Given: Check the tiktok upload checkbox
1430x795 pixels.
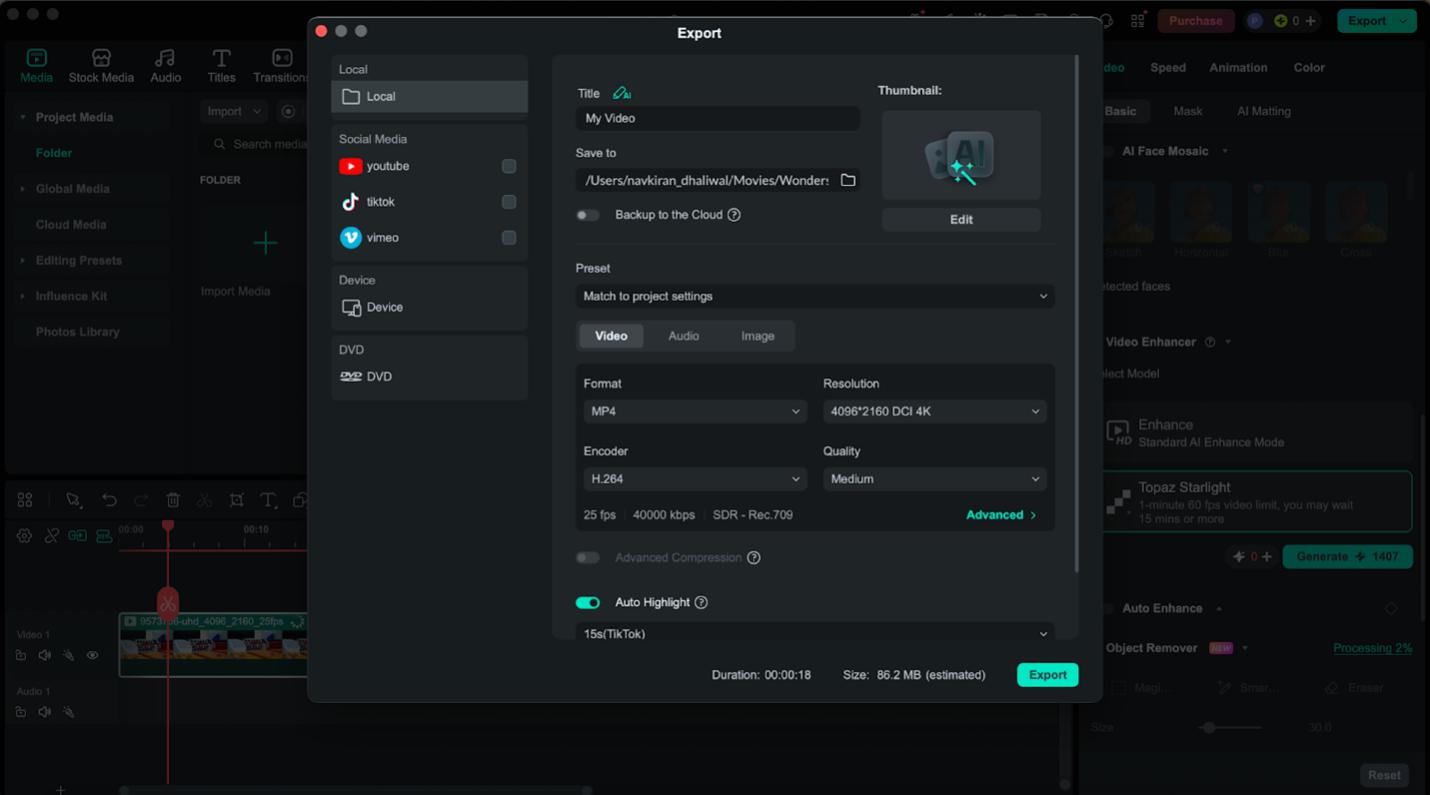Looking at the screenshot, I should click(509, 202).
